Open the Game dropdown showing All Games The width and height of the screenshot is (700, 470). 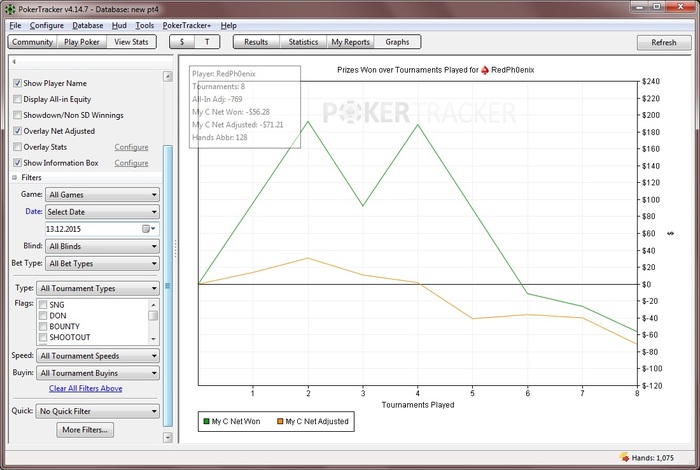click(102, 195)
